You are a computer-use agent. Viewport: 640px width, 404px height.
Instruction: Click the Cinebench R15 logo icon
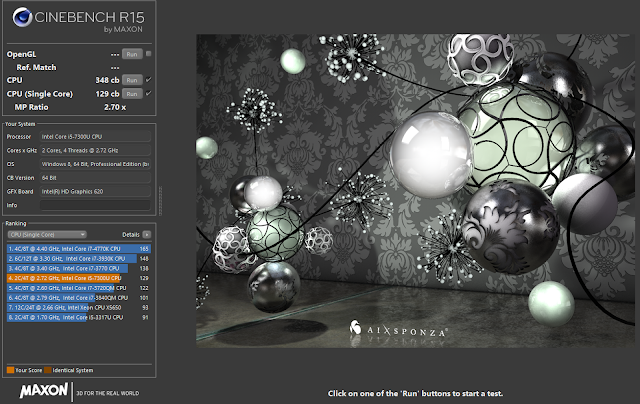(22, 17)
